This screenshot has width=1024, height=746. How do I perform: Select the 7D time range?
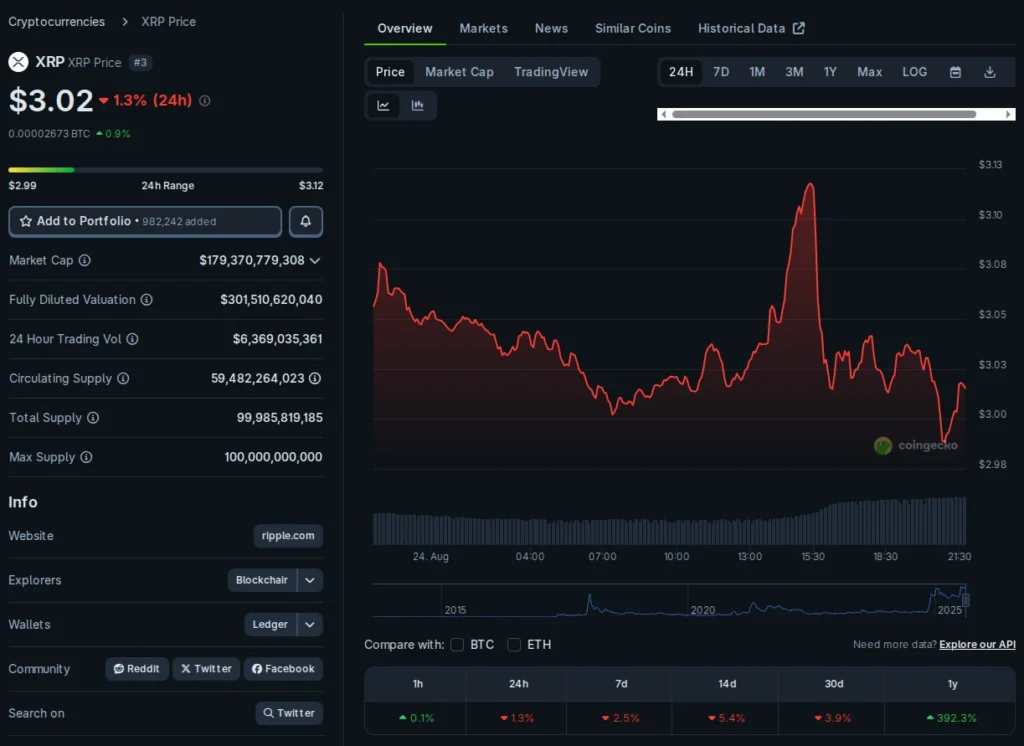point(721,72)
